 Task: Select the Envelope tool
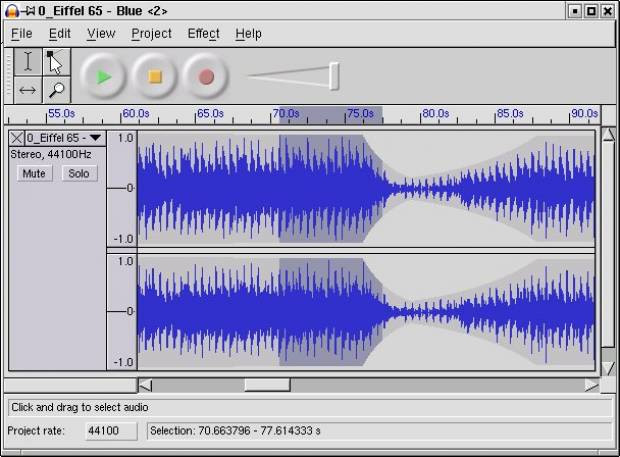tap(56, 62)
